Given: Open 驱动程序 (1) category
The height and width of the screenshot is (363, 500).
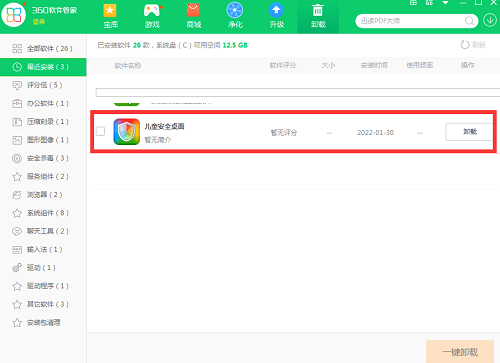Looking at the screenshot, I should coord(43,286).
